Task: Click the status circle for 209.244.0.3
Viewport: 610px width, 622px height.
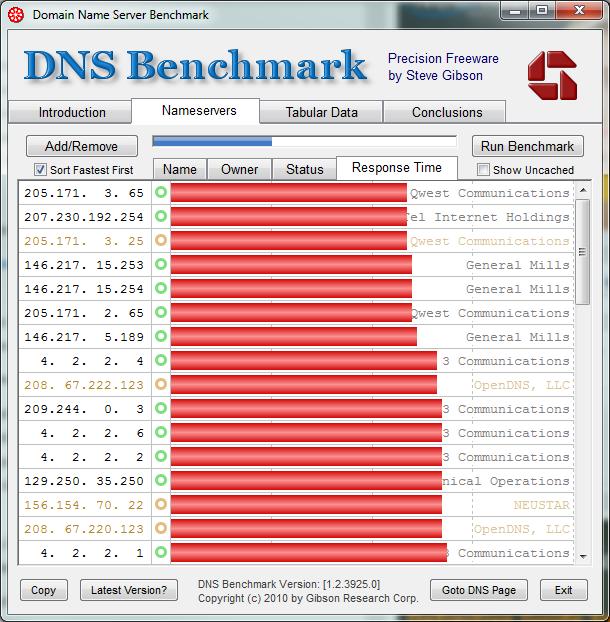Action: (x=161, y=408)
